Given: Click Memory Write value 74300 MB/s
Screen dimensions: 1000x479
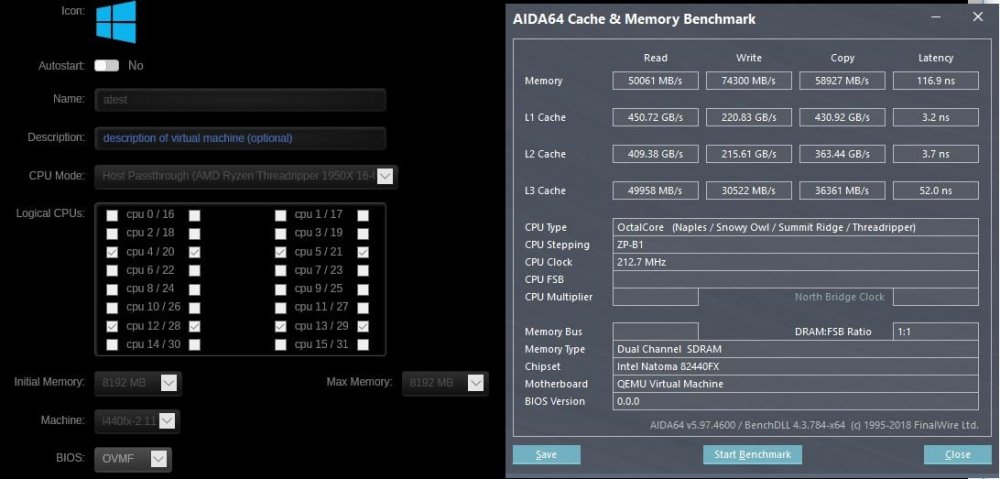Looking at the screenshot, I should click(749, 81).
